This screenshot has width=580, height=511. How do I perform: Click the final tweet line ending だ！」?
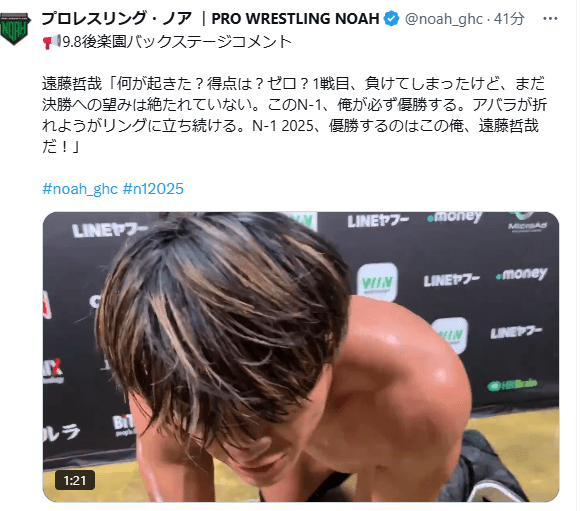point(61,147)
